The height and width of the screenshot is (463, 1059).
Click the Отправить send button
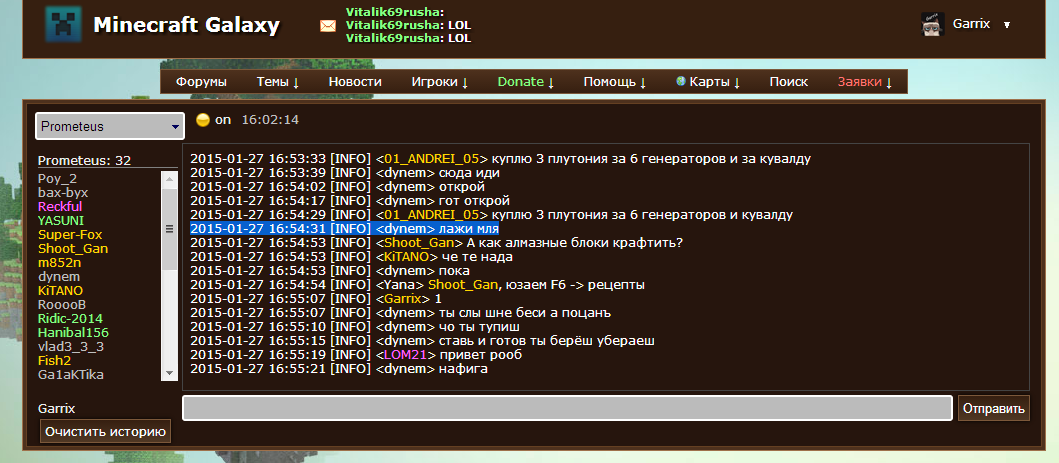pos(994,408)
